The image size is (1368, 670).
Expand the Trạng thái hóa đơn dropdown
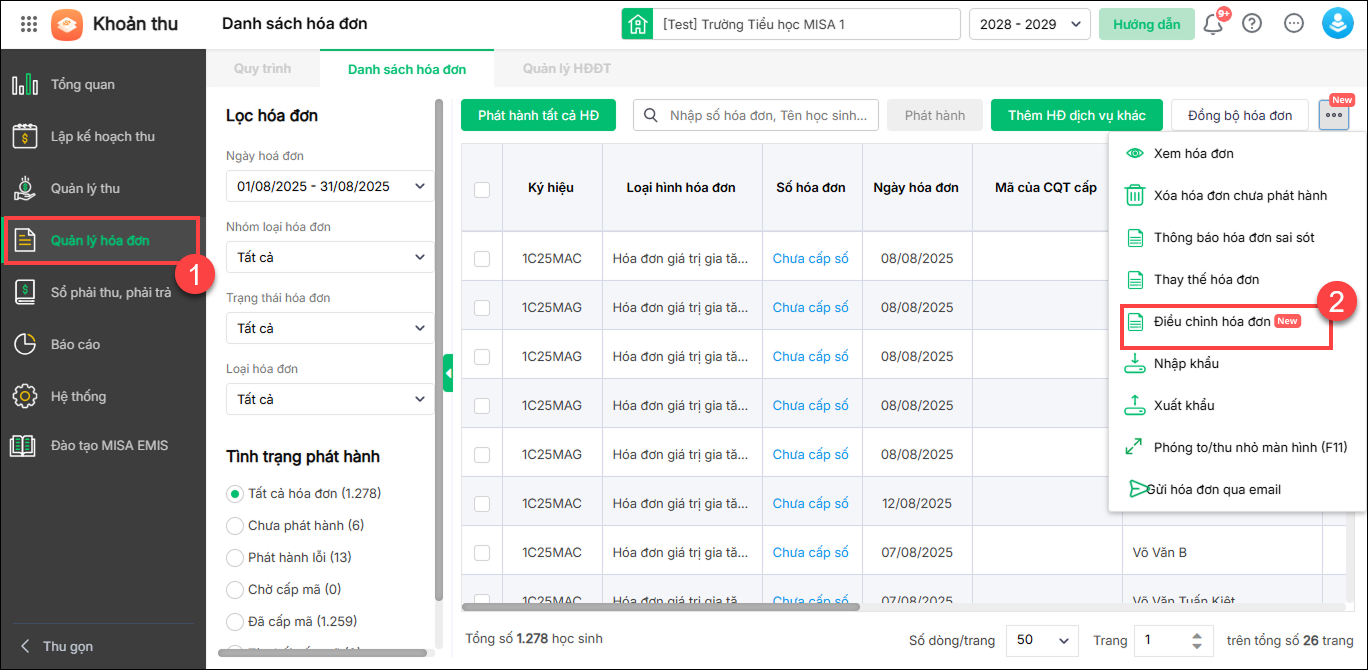tap(330, 328)
